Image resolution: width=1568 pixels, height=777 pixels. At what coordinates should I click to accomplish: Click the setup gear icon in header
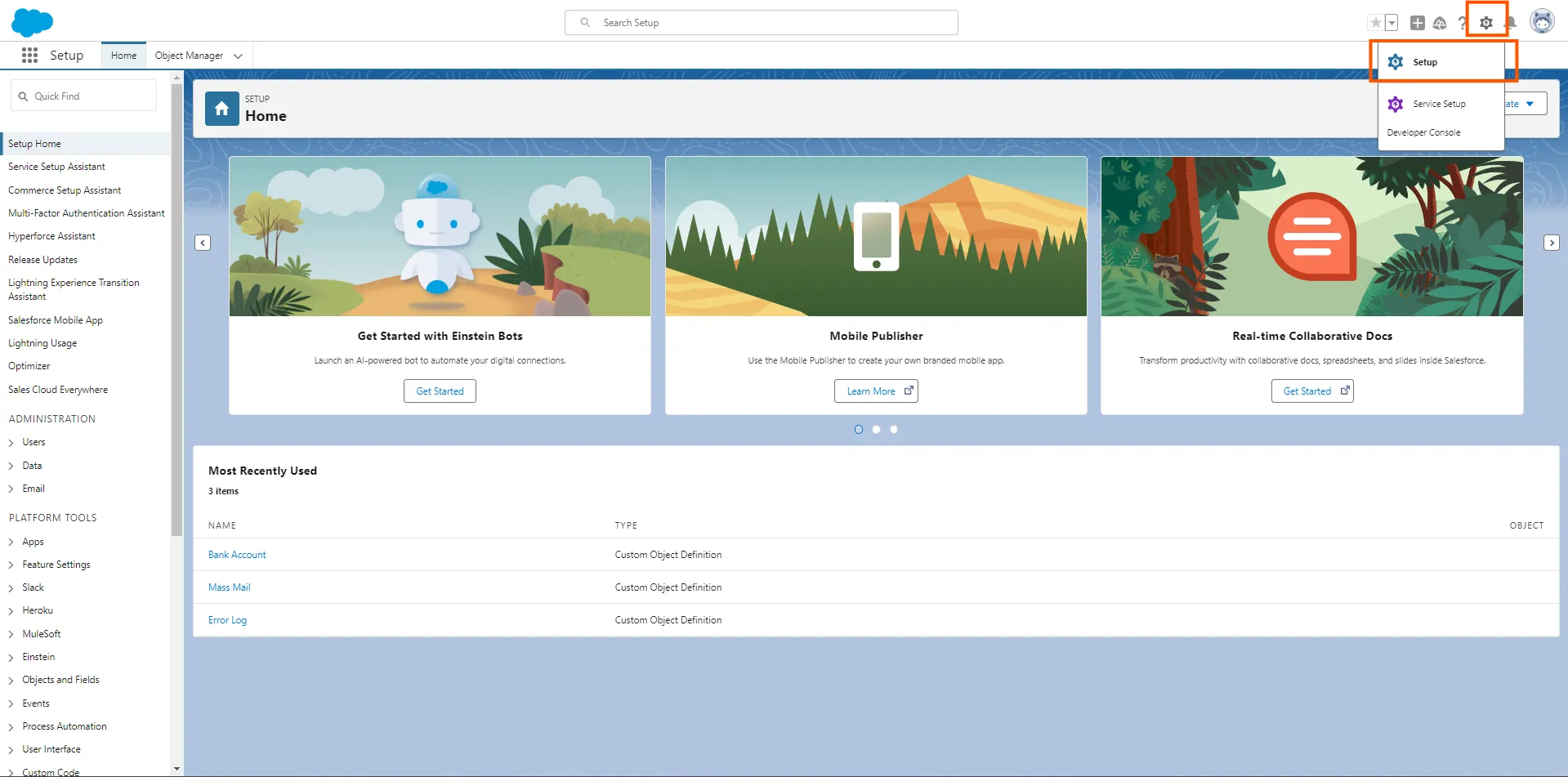[1485, 23]
